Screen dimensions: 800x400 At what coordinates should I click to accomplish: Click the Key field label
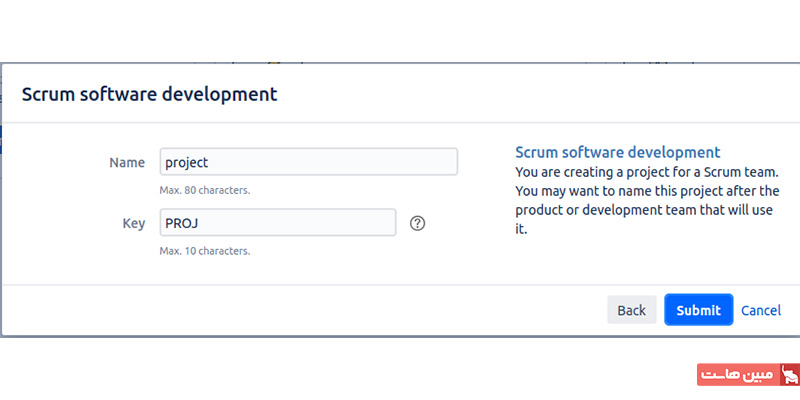coord(134,223)
